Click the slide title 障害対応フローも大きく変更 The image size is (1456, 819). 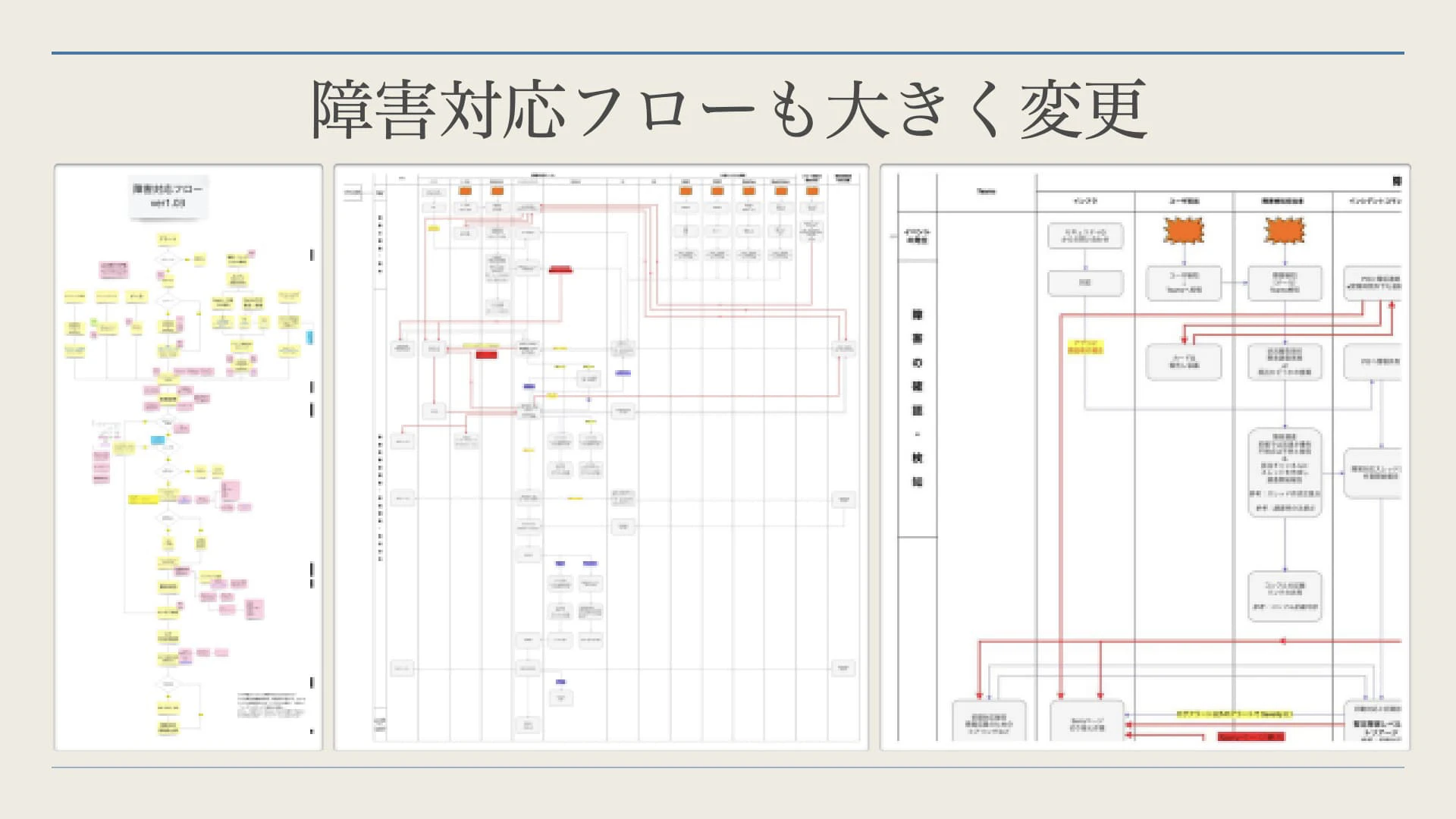pyautogui.click(x=729, y=111)
